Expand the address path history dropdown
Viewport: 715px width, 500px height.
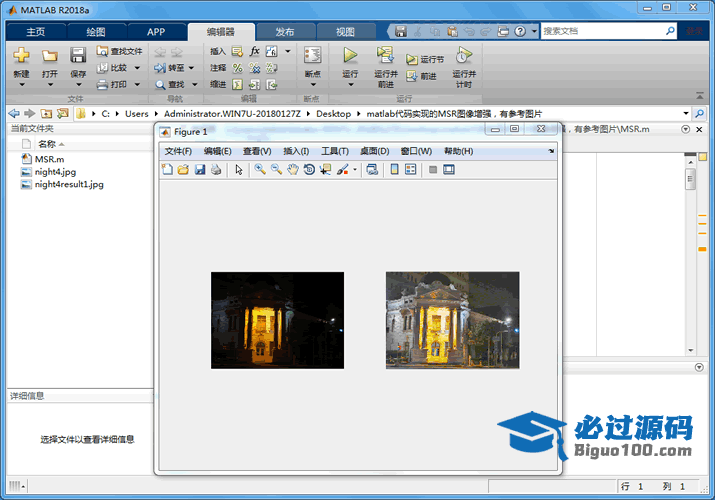click(686, 114)
